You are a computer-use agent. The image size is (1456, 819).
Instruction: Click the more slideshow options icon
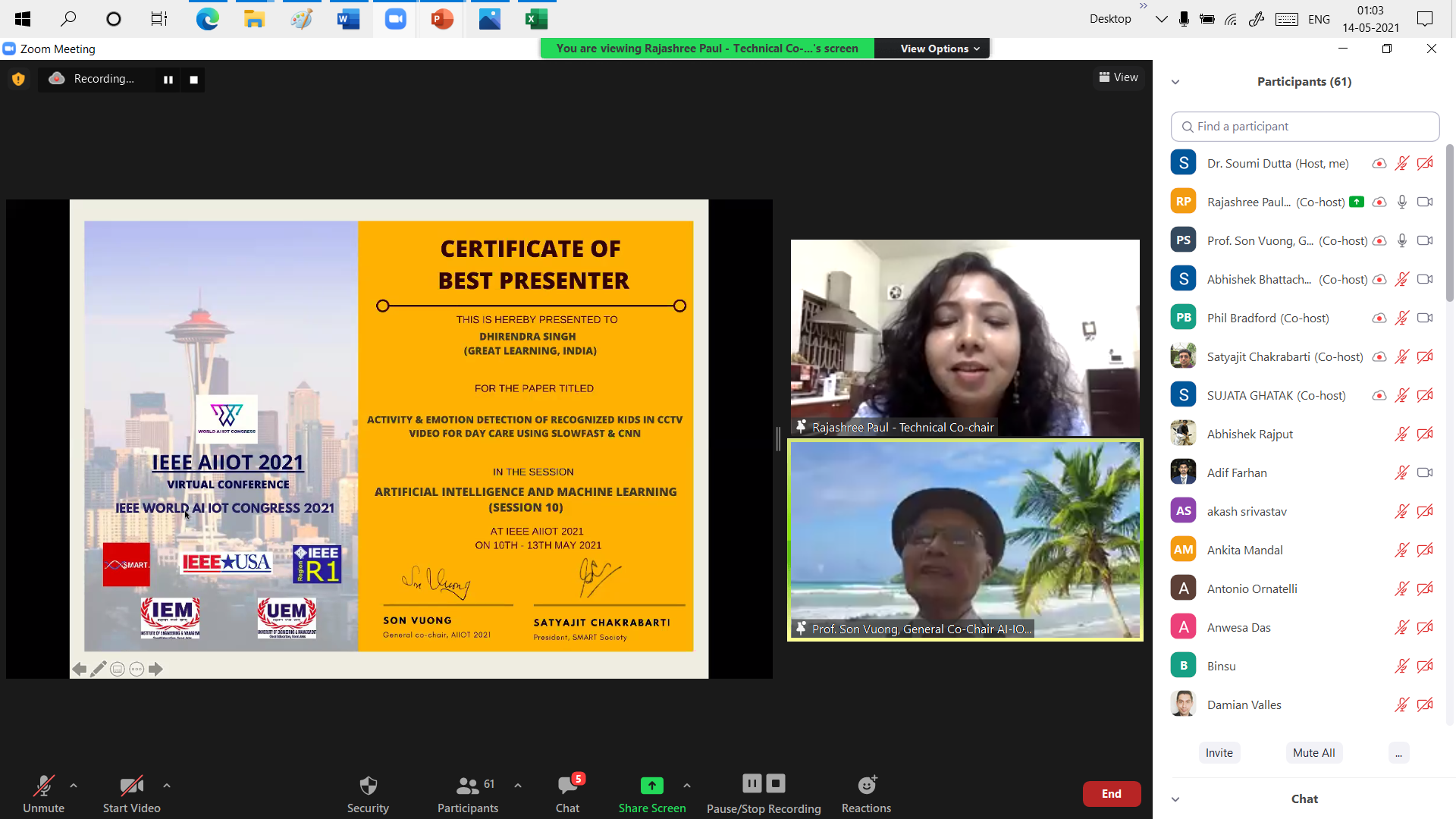[x=136, y=670]
